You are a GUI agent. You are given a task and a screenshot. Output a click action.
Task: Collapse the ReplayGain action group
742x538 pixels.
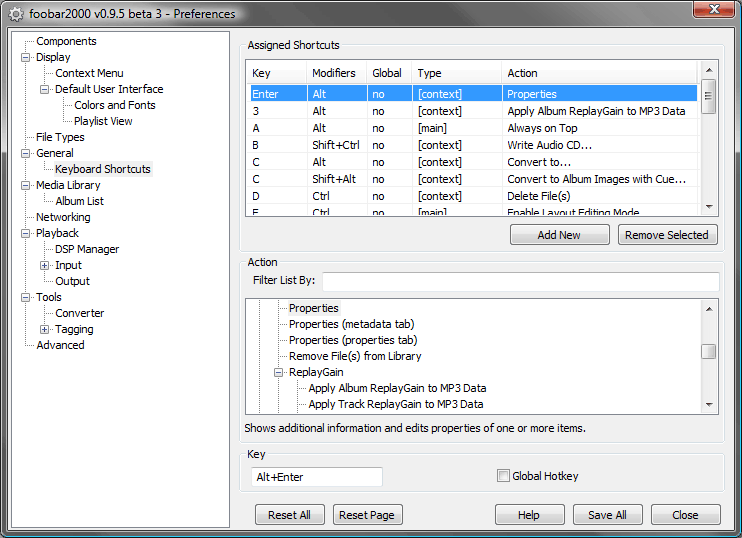pos(280,372)
